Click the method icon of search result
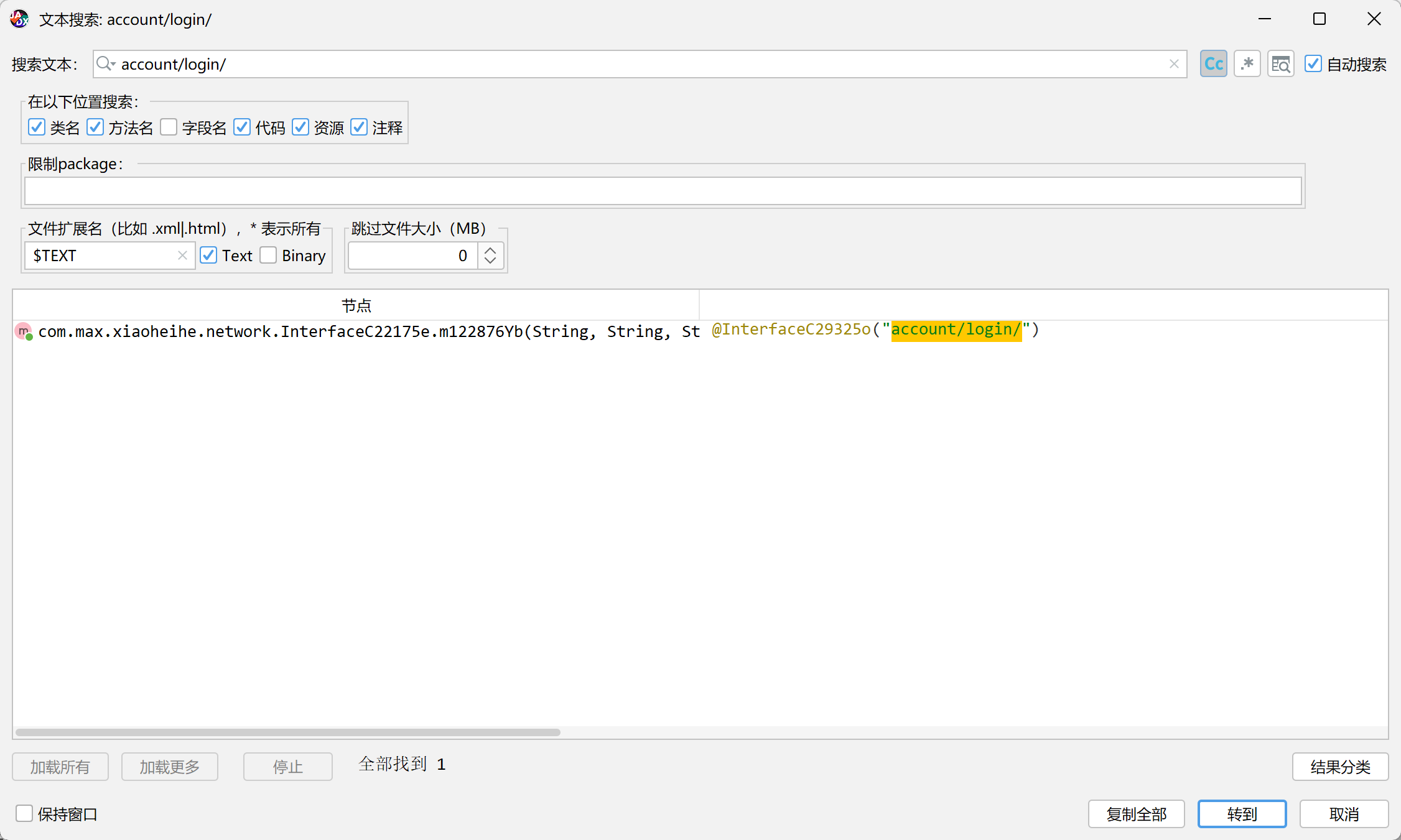Screen dimensions: 1401x840 [x=24, y=331]
